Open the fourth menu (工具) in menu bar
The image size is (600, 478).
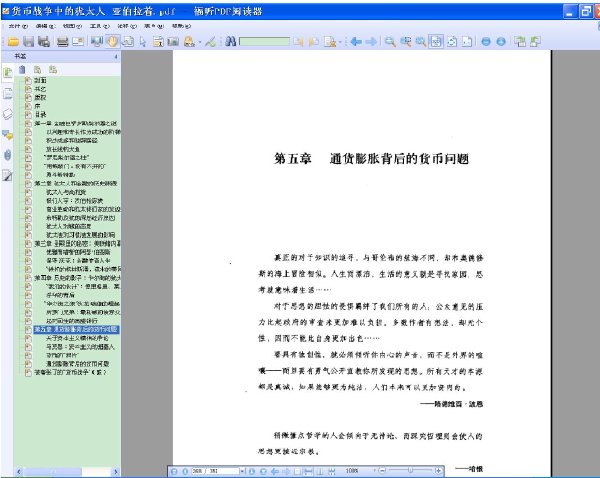pyautogui.click(x=99, y=26)
